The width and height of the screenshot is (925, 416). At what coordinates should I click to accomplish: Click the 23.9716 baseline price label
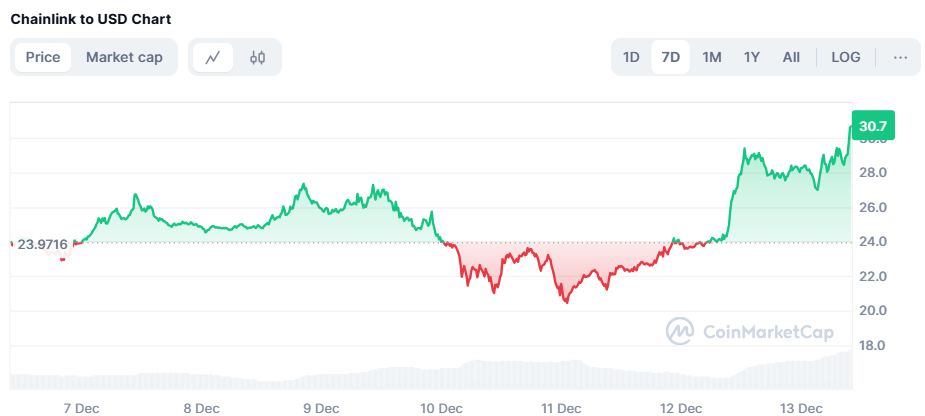coord(42,243)
